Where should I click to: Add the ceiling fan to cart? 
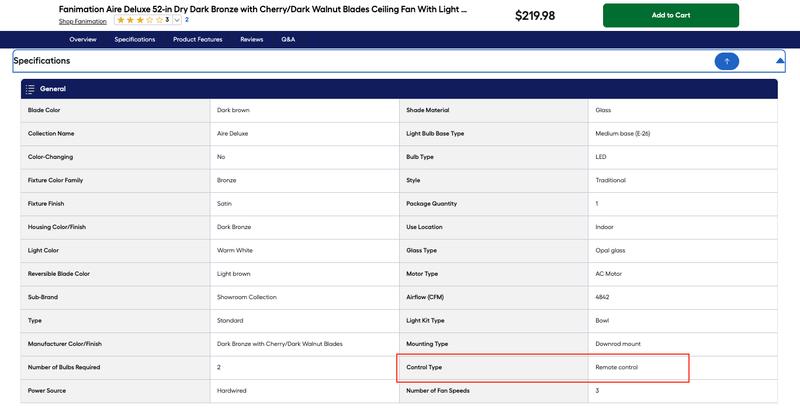pyautogui.click(x=670, y=15)
